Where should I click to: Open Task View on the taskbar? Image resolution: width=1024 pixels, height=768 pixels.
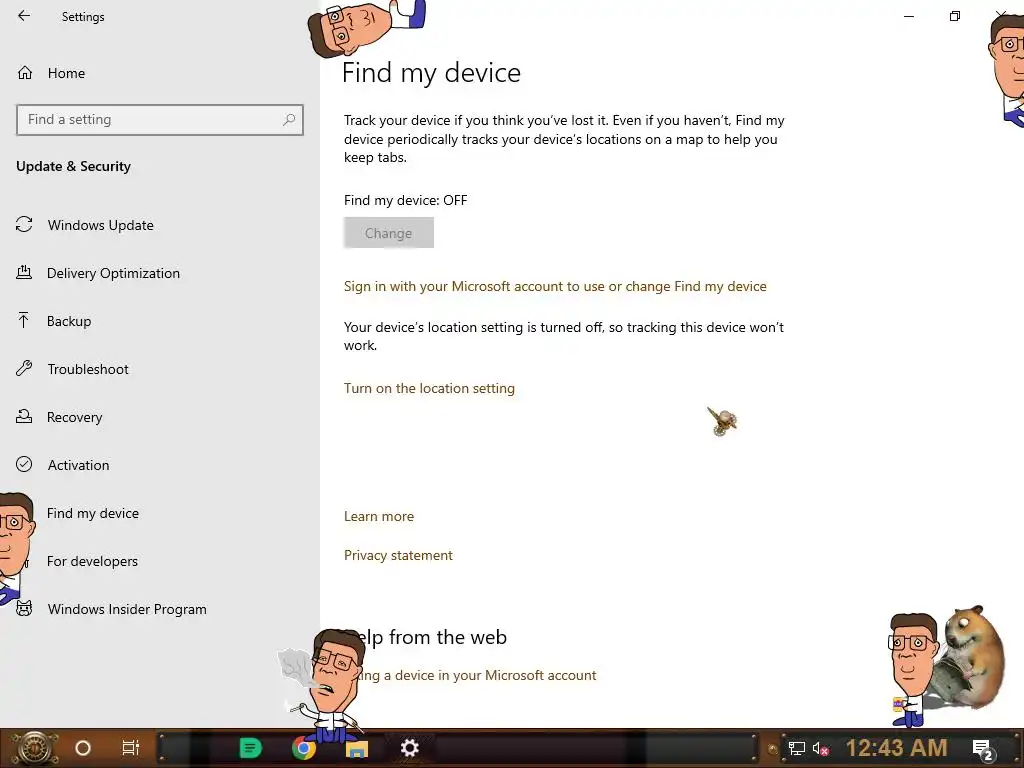tap(131, 748)
